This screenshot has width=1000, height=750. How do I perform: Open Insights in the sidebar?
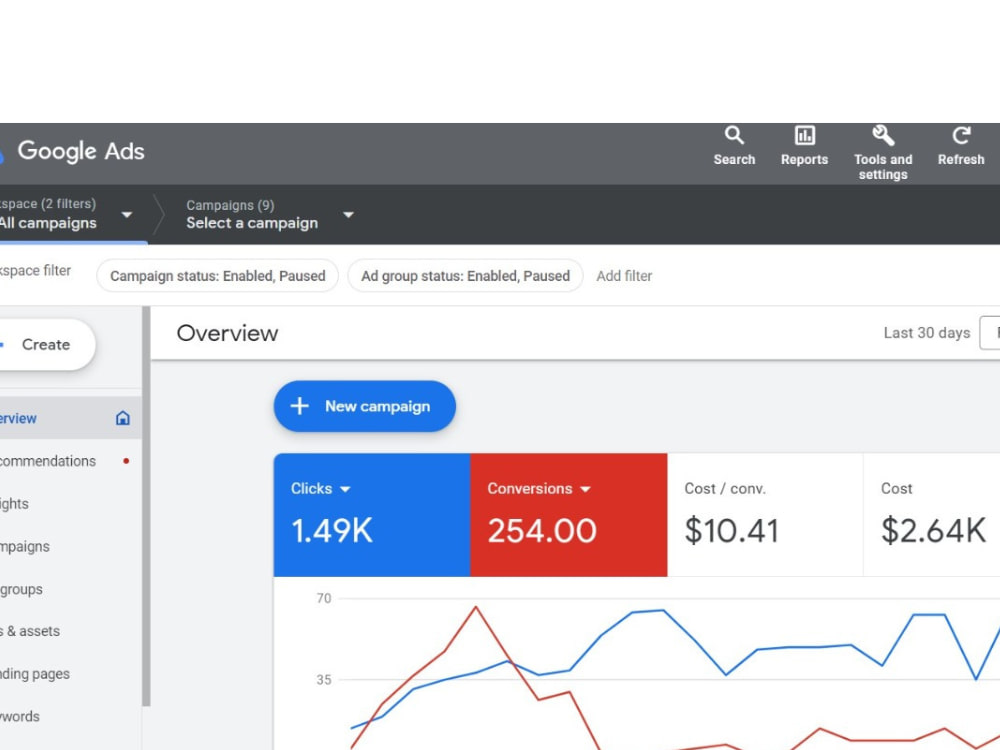coord(70,504)
